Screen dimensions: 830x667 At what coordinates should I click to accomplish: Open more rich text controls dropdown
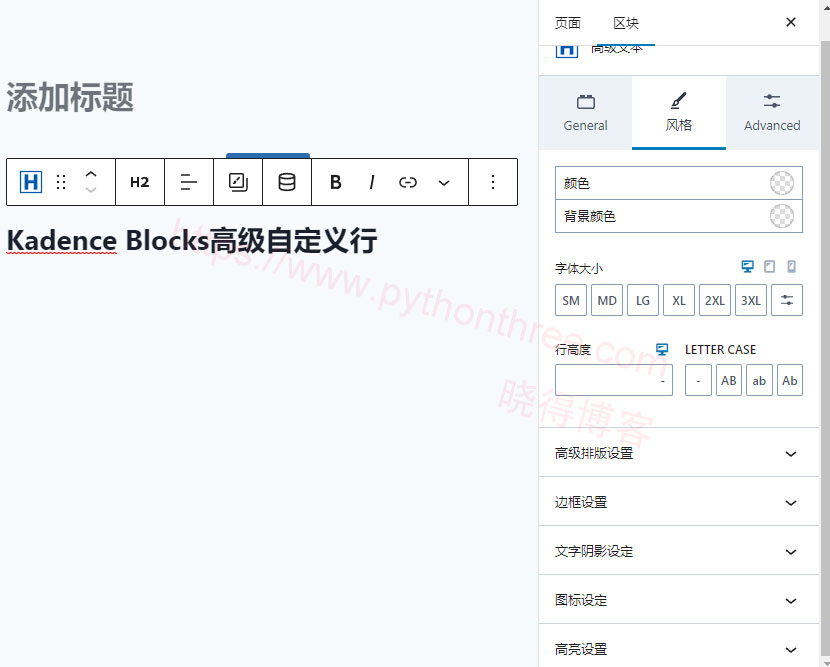[x=444, y=183]
